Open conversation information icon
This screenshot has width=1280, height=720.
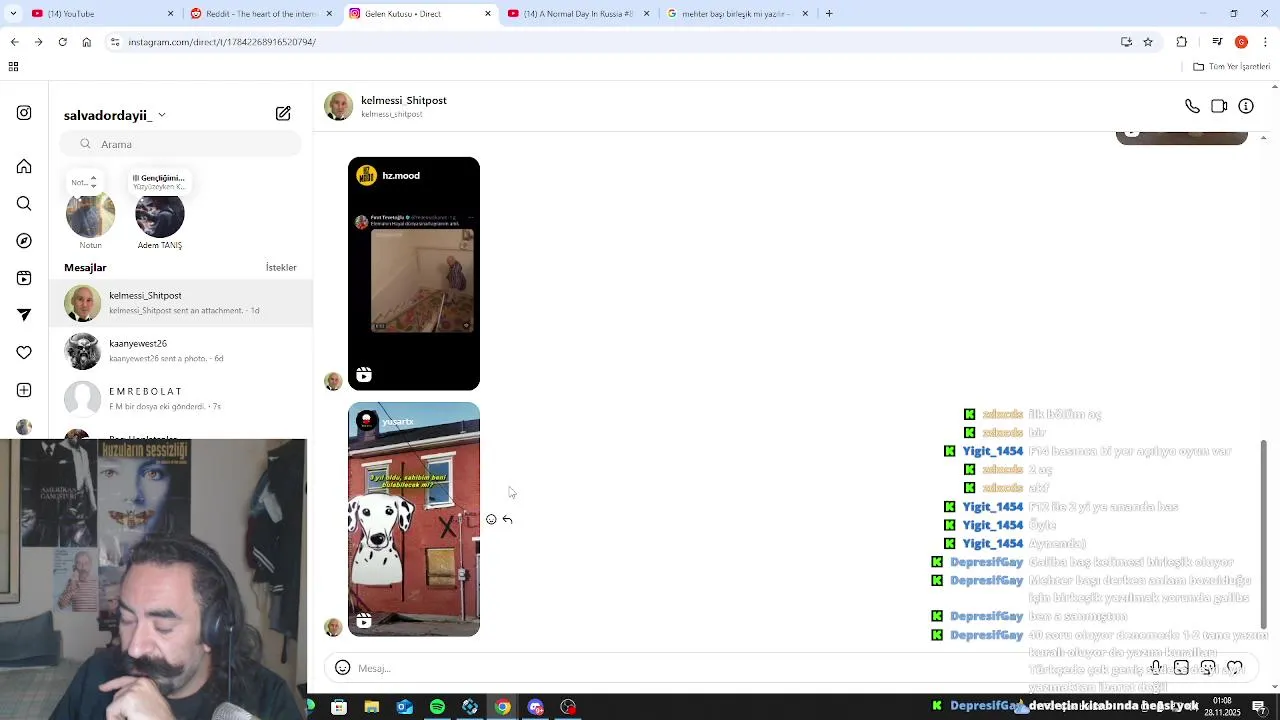(x=1246, y=106)
